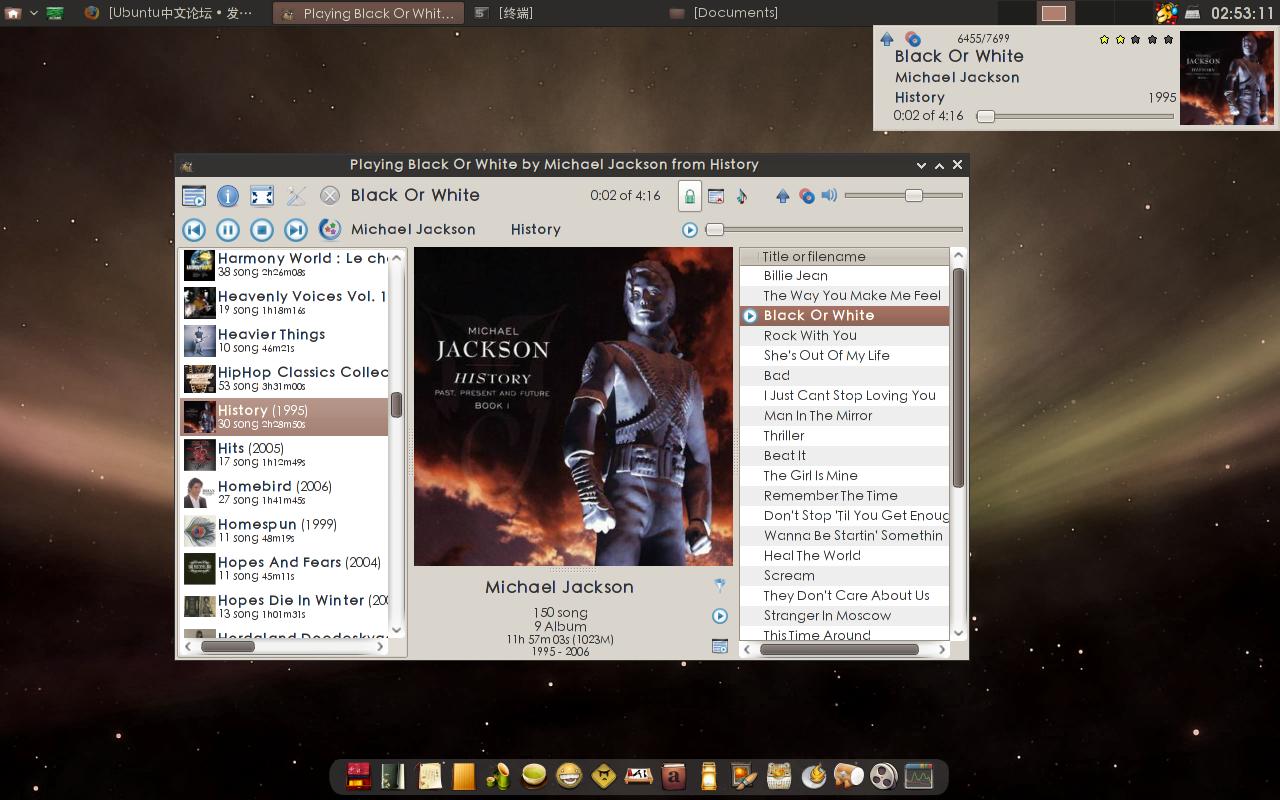This screenshot has height=800, width=1280.
Task: Click the 'Title or filename' column header
Action: tap(844, 257)
